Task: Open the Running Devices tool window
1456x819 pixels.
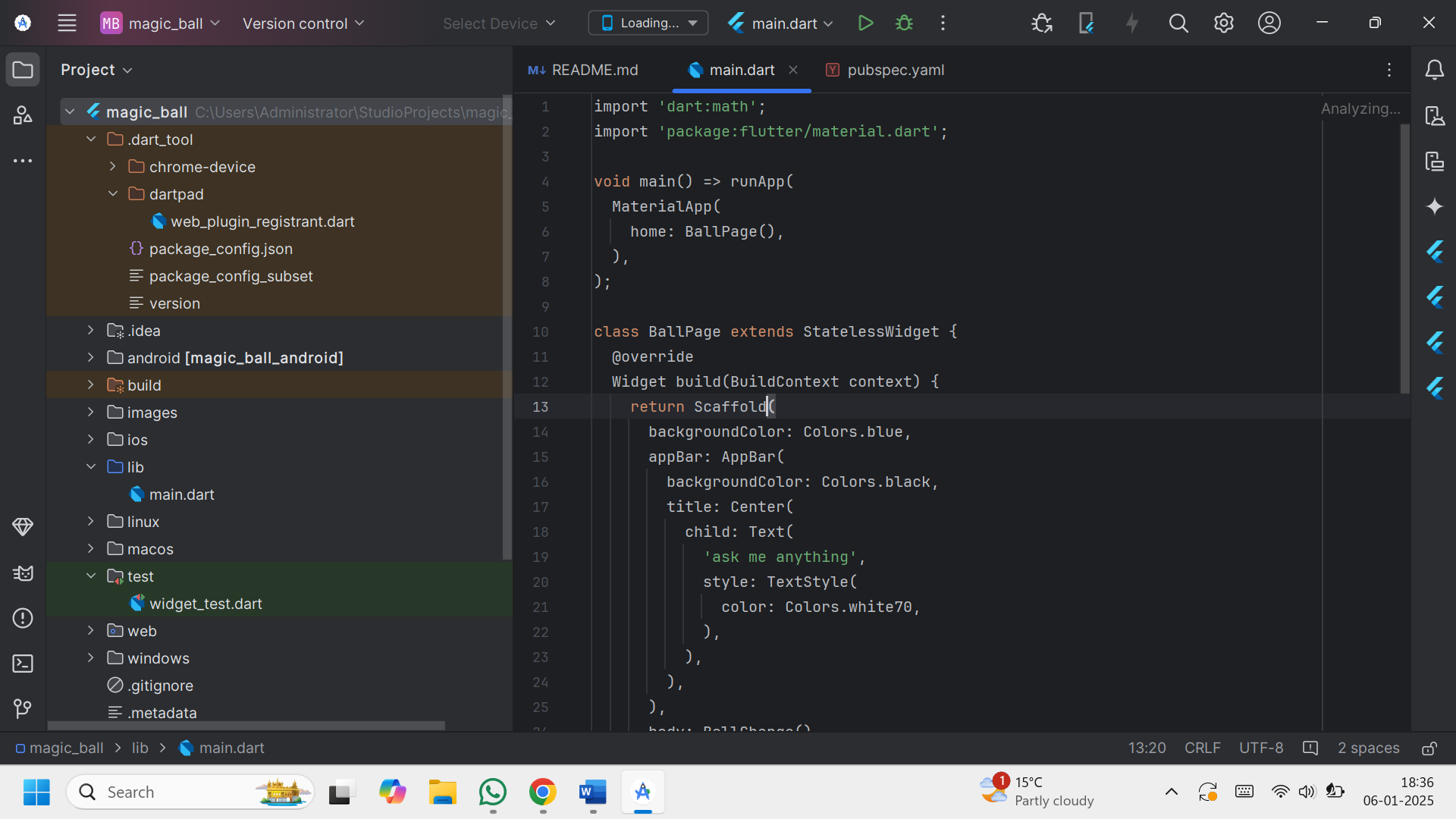Action: 1434,161
